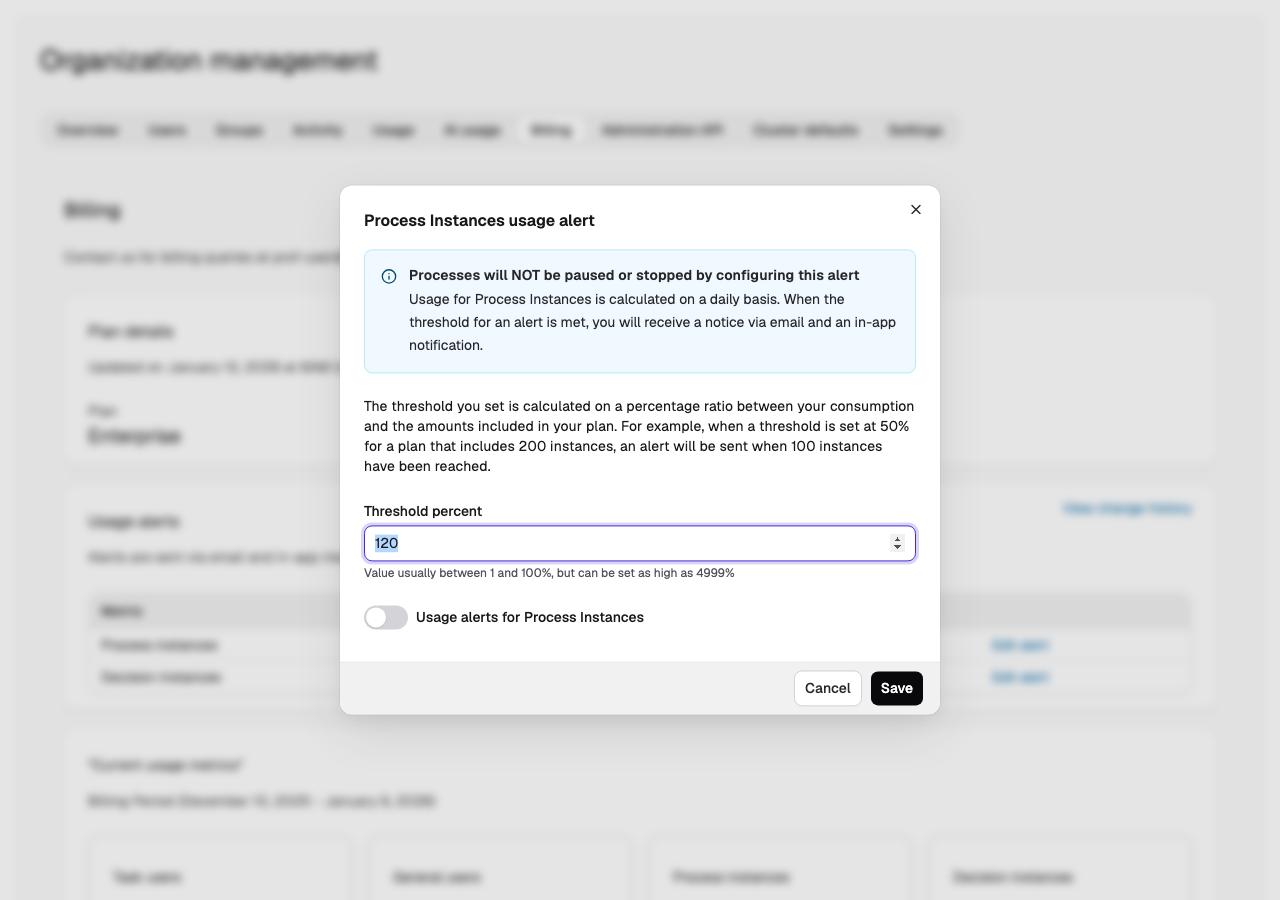Open the Billing tab in the background page
The width and height of the screenshot is (1280, 900).
coord(551,130)
